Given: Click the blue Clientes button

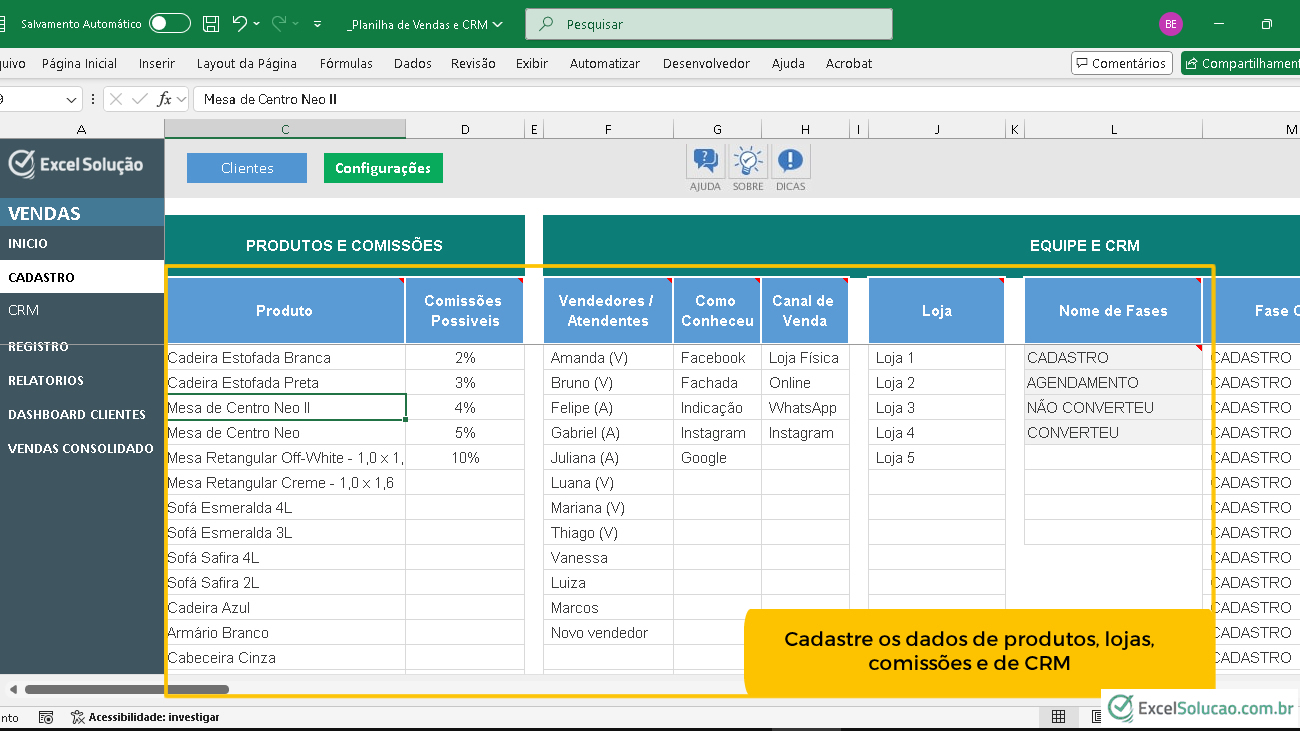Looking at the screenshot, I should click(247, 168).
